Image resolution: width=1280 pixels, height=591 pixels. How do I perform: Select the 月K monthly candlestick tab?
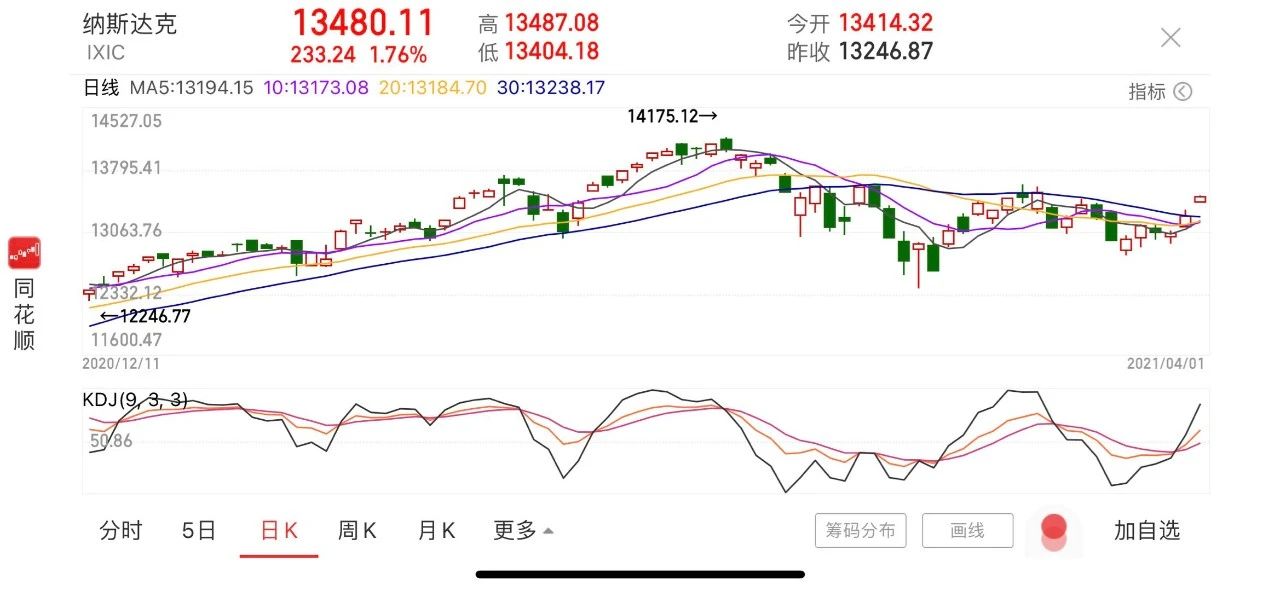pos(436,531)
